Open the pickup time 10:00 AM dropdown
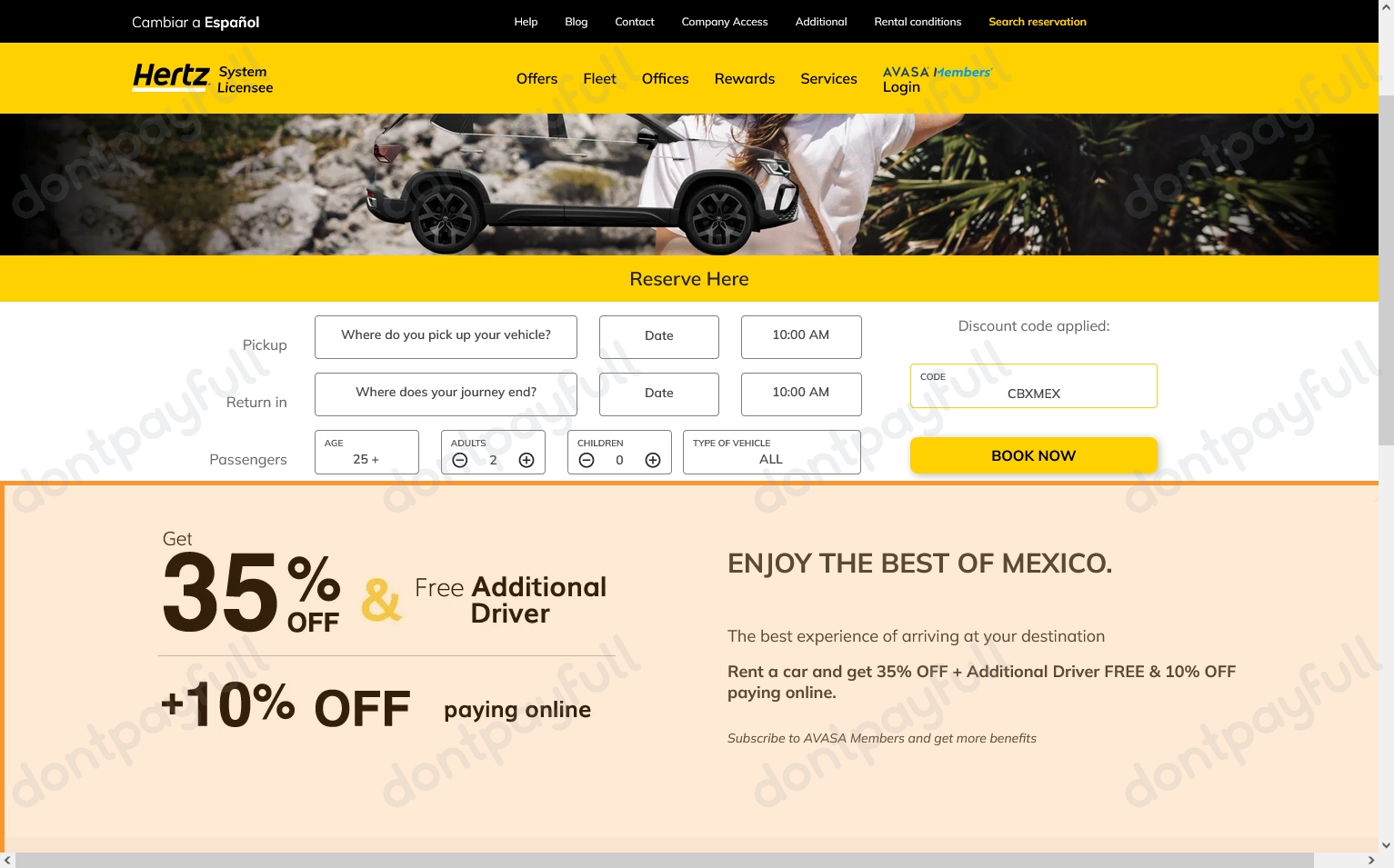1394x868 pixels. coord(801,336)
